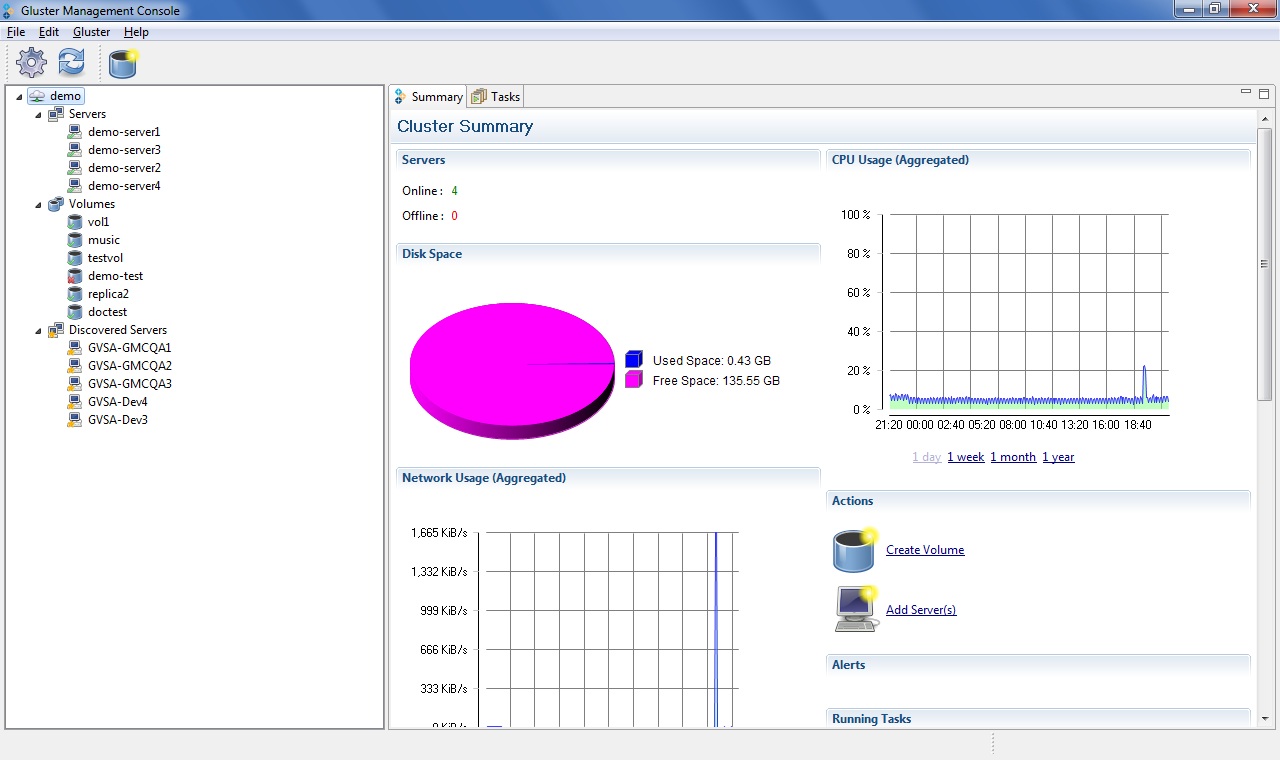Click the Add Server(s) computer icon

tap(856, 609)
